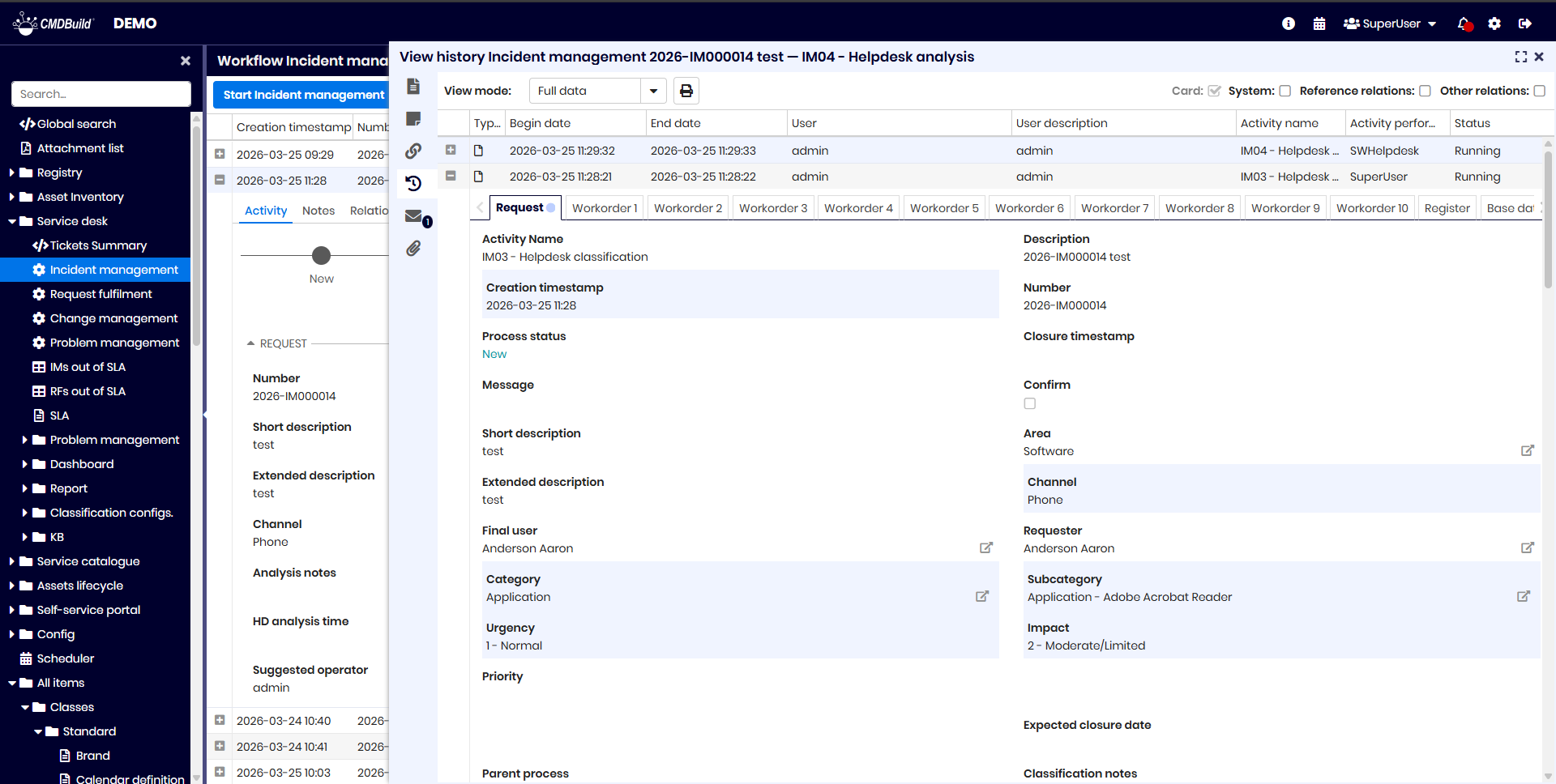Click the paperclip attachments icon

pyautogui.click(x=413, y=249)
